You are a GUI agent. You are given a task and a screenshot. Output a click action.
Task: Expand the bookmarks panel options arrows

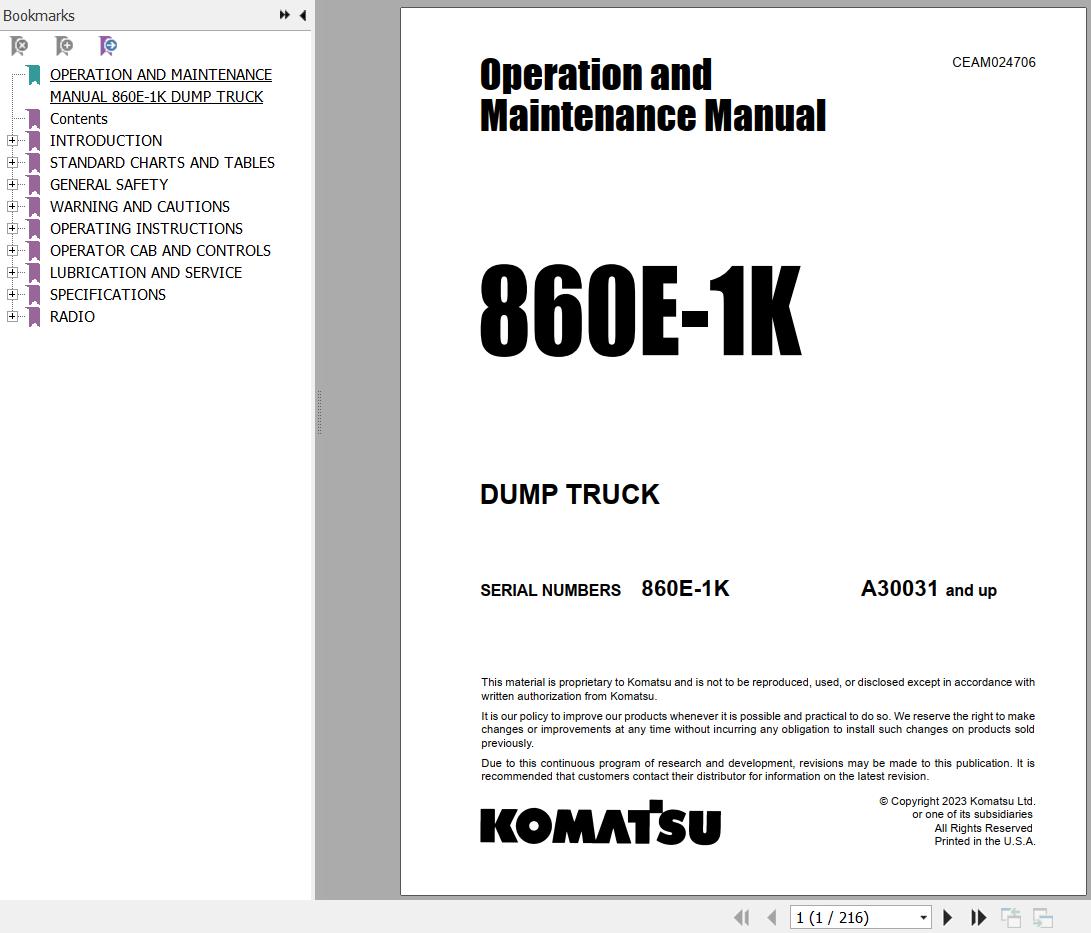pos(285,15)
